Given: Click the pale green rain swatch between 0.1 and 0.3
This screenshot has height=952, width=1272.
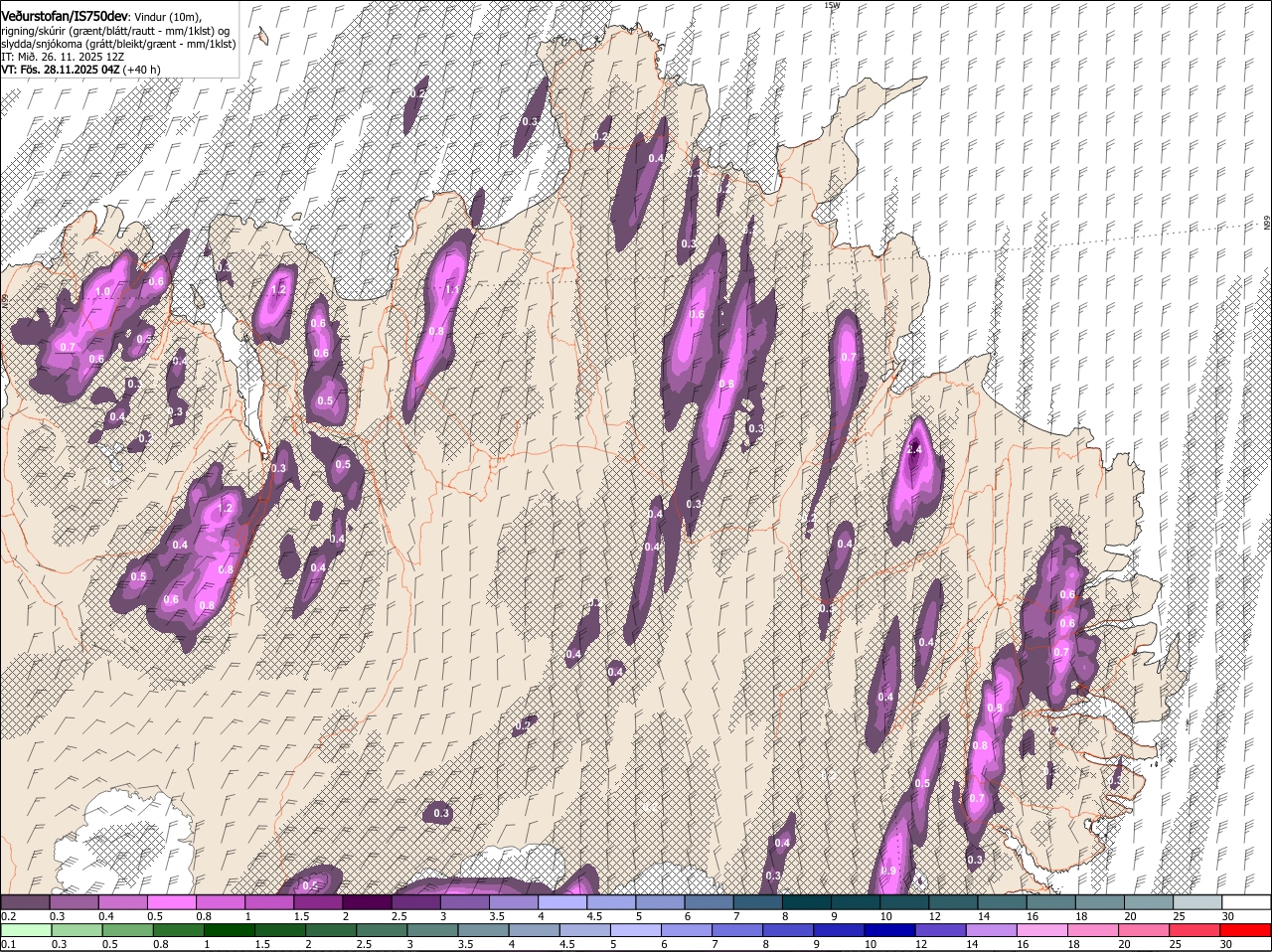Looking at the screenshot, I should click(x=26, y=930).
